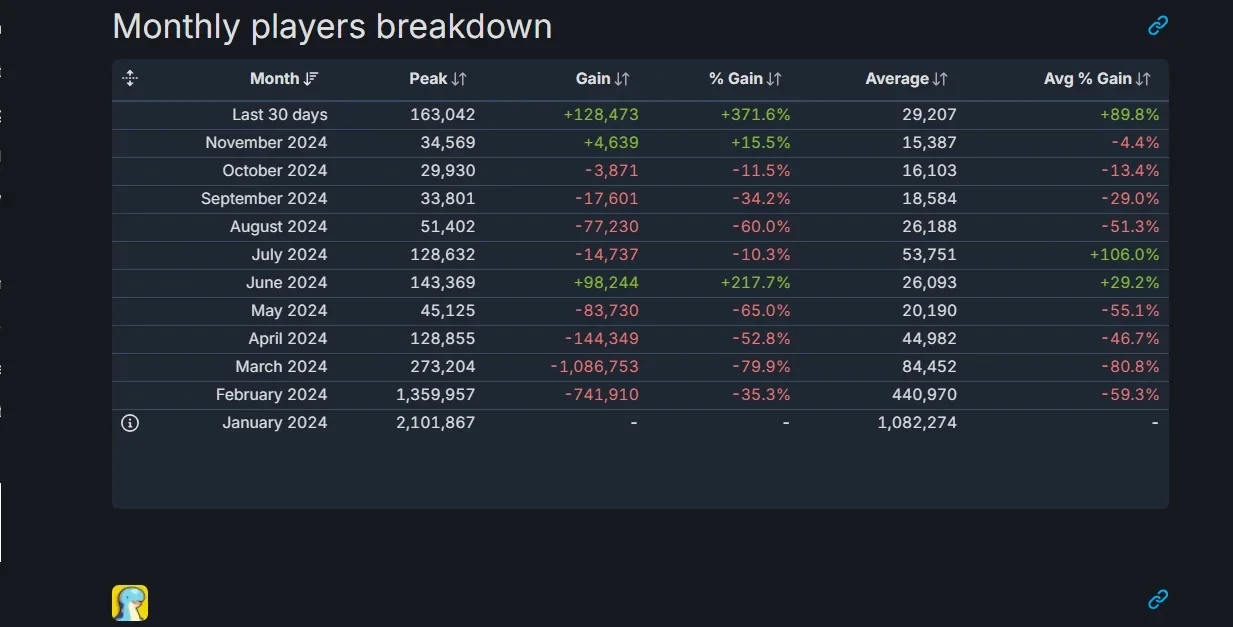The image size is (1233, 627).
Task: Click the expand table arrows icon
Action: [130, 78]
